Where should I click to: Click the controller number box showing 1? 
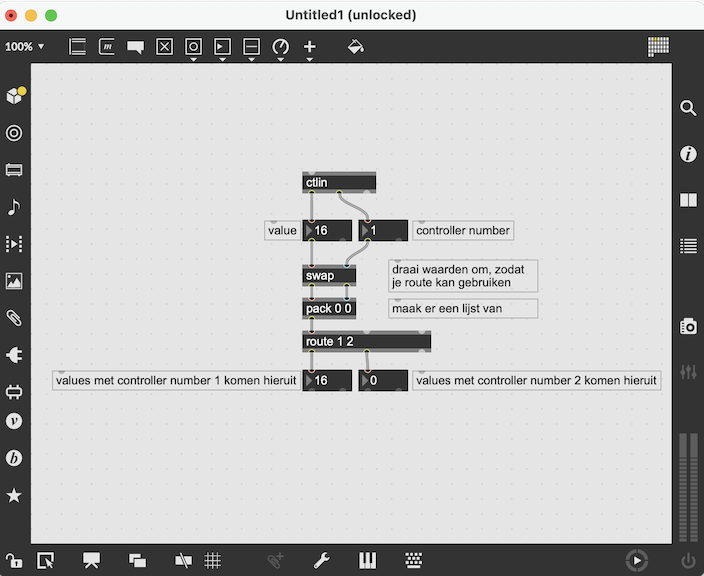pos(383,231)
